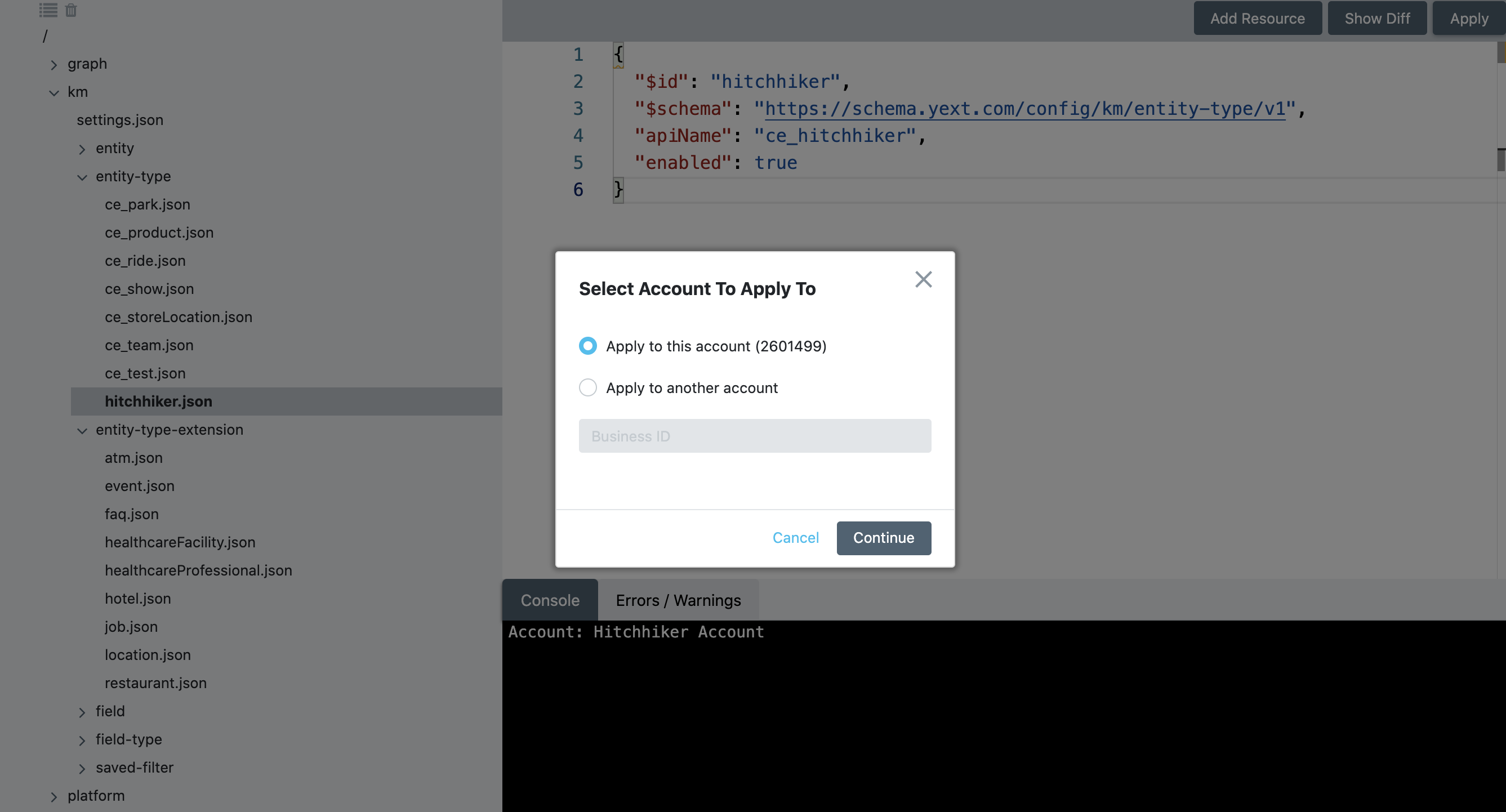Open ce_storeLocation.json file
Image resolution: width=1506 pixels, height=812 pixels.
(179, 317)
